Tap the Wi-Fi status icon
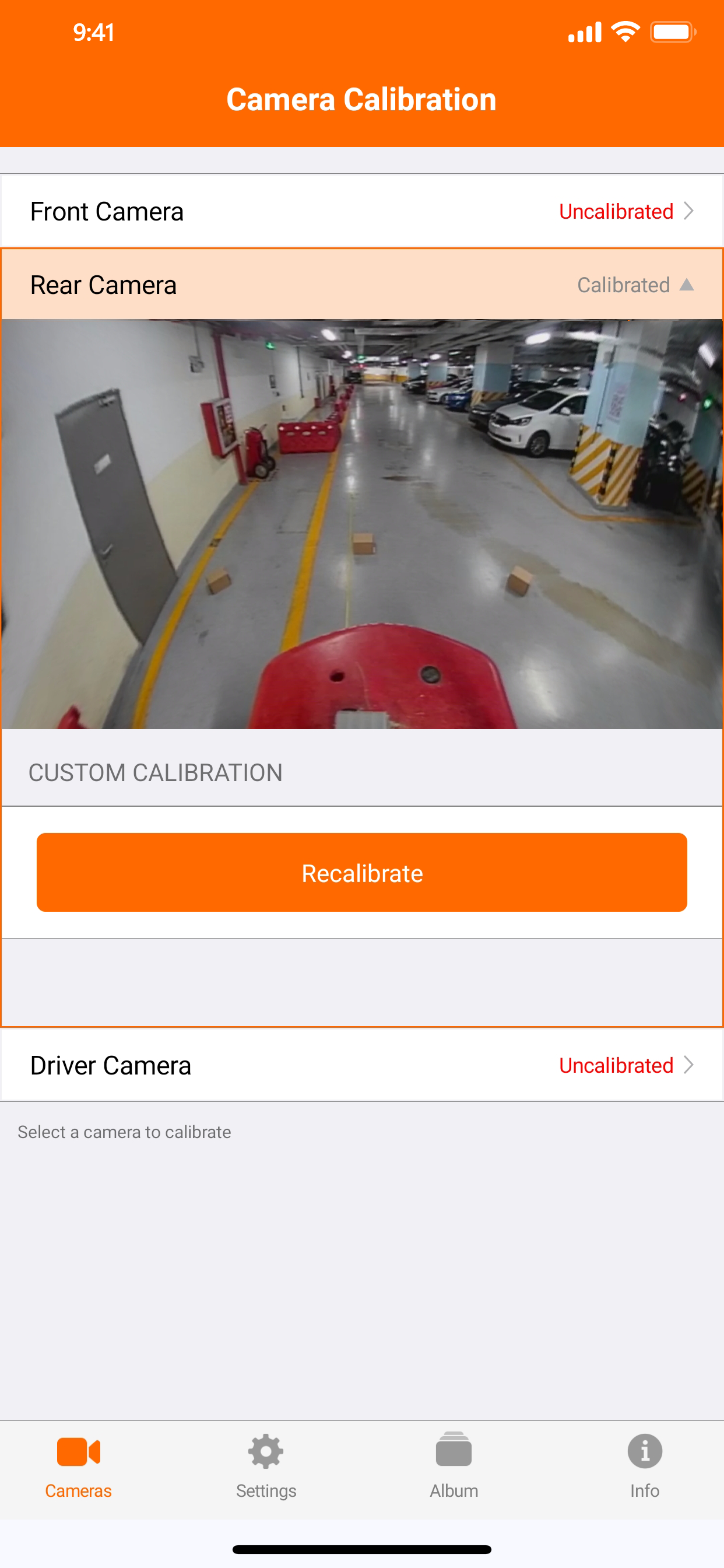 (625, 32)
